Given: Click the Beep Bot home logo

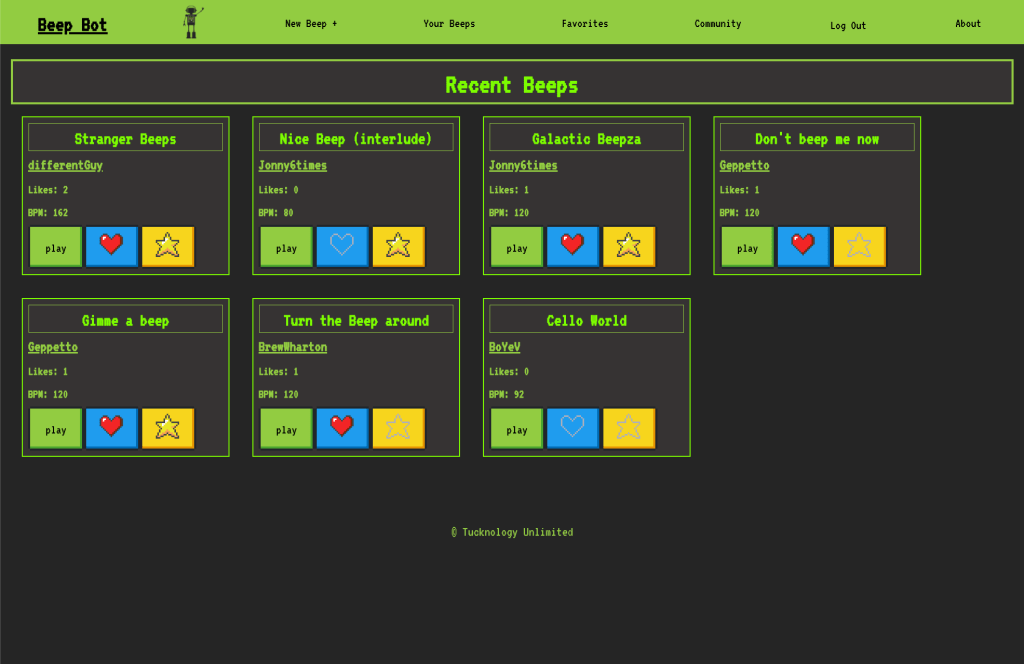Looking at the screenshot, I should click(x=72, y=25).
